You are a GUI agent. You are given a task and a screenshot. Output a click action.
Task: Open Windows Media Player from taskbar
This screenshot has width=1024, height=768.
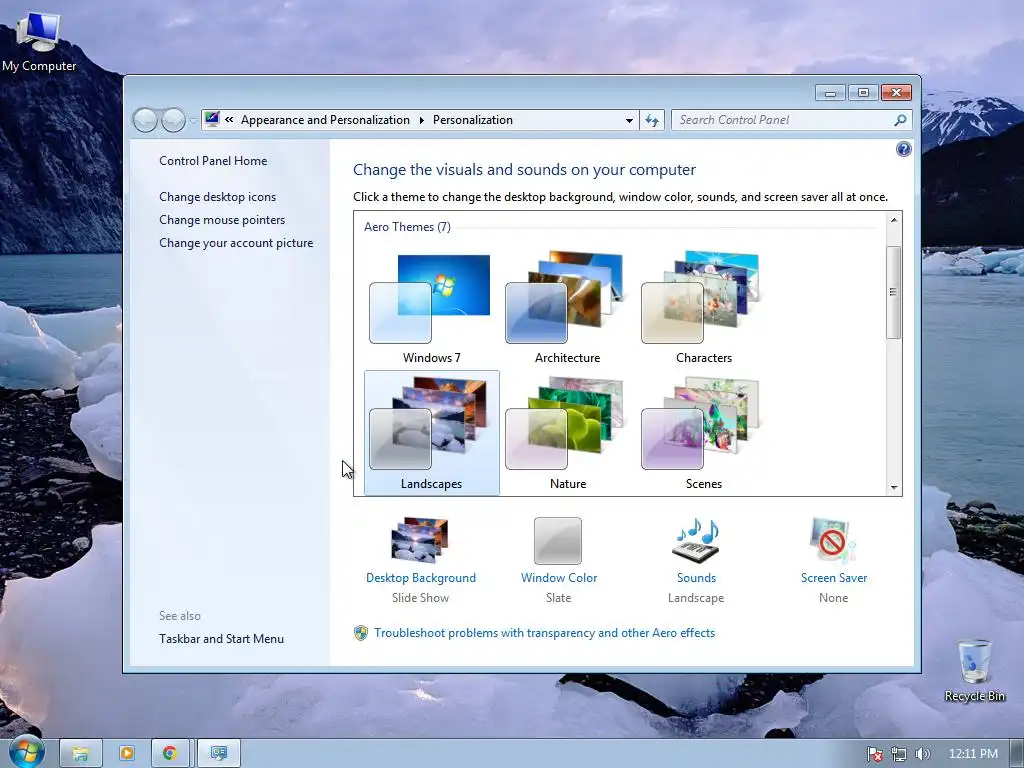[x=127, y=753]
